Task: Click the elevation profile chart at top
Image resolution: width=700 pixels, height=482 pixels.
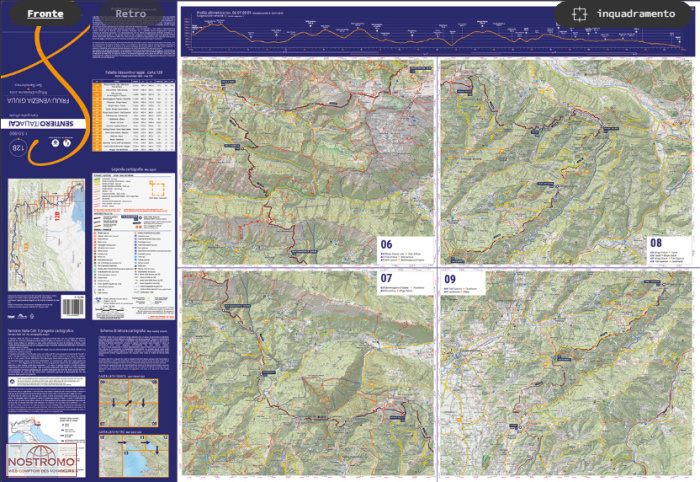Action: [437, 31]
